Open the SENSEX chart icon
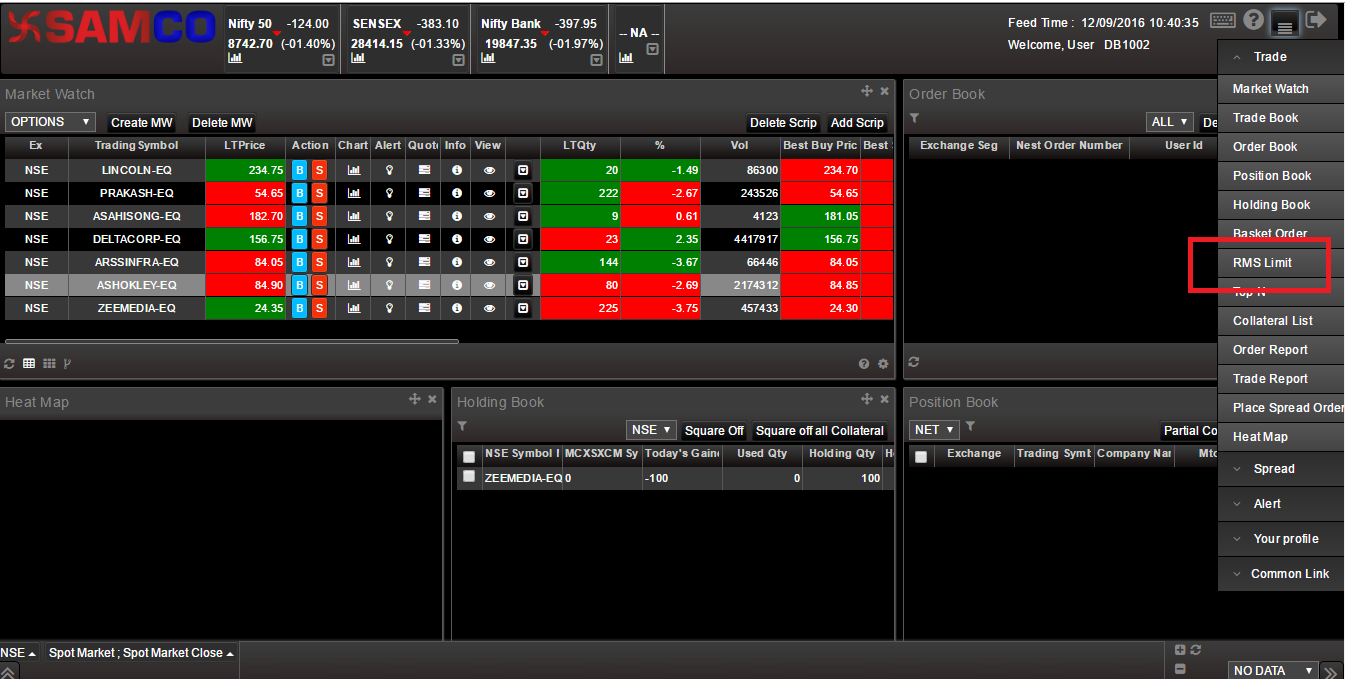This screenshot has width=1345, height=679. [358, 58]
